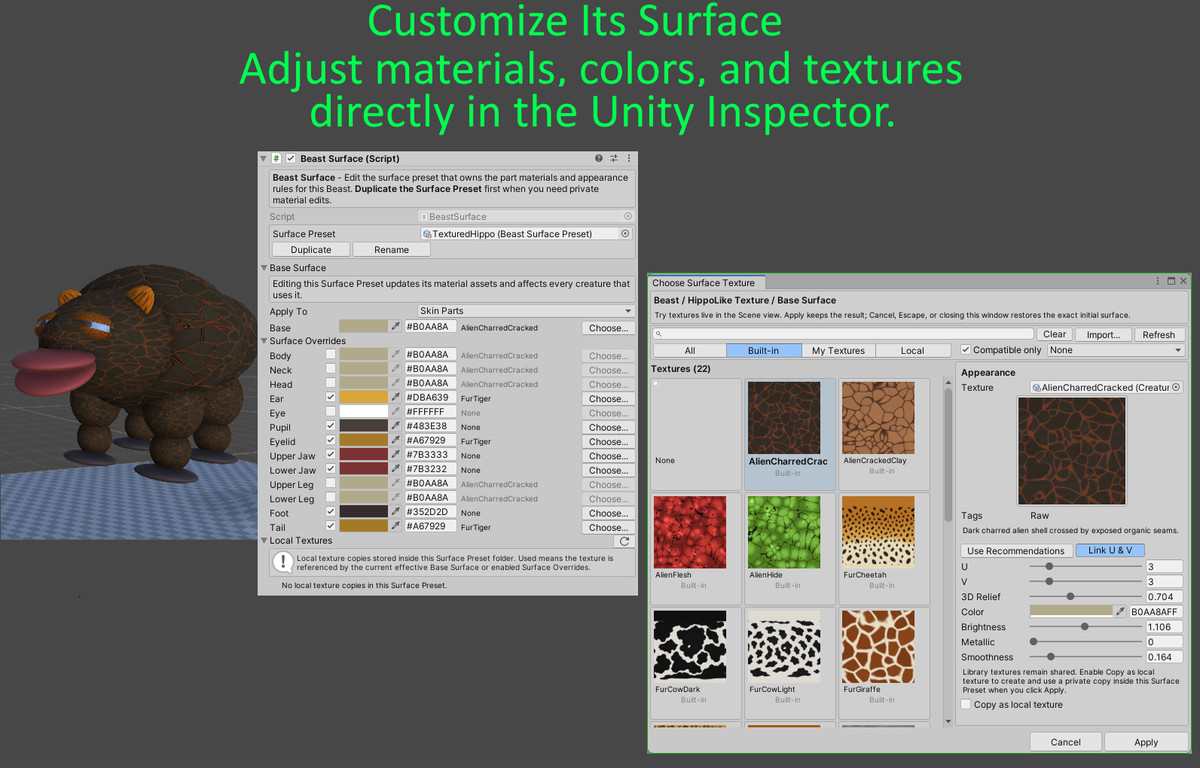Open Choose Surface Texture window options menu

click(1160, 282)
